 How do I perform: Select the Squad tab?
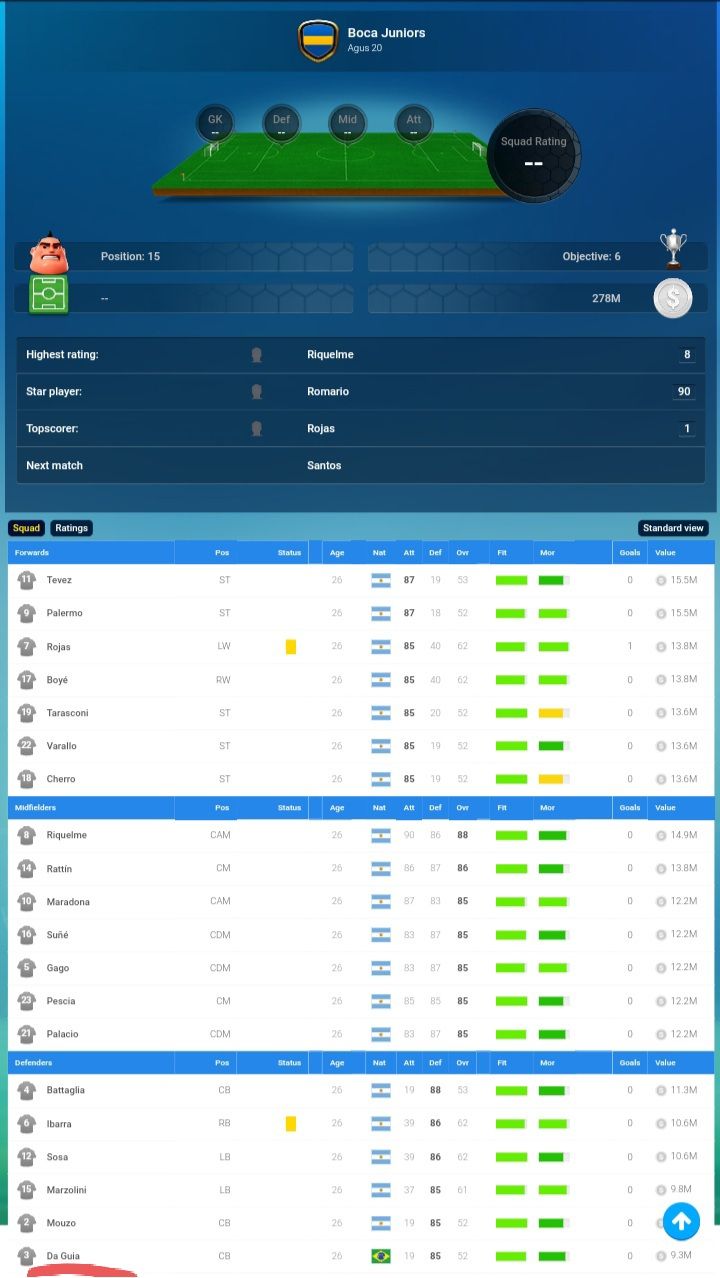coord(26,528)
